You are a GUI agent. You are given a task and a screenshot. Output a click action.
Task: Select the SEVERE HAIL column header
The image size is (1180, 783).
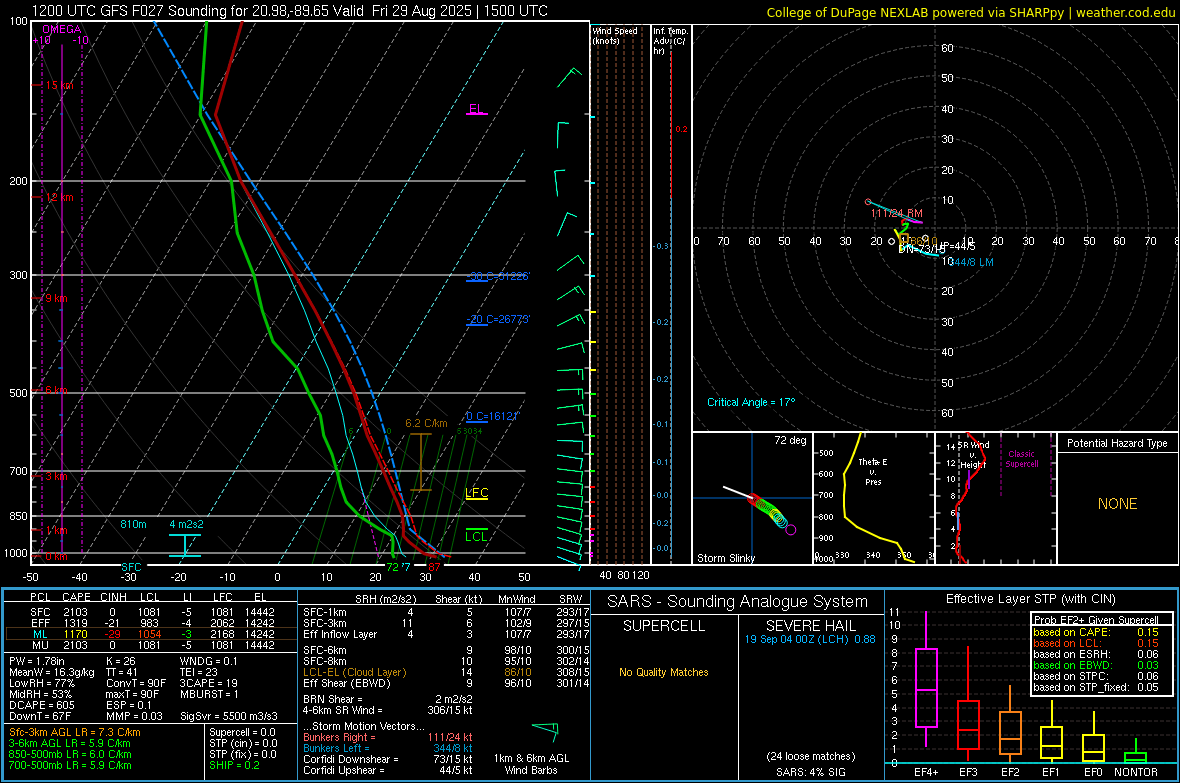click(x=810, y=626)
